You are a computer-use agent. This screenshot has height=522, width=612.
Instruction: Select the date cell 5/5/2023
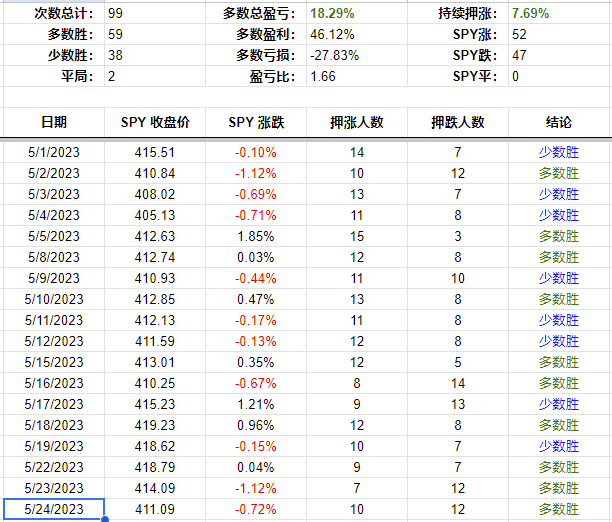pos(54,236)
